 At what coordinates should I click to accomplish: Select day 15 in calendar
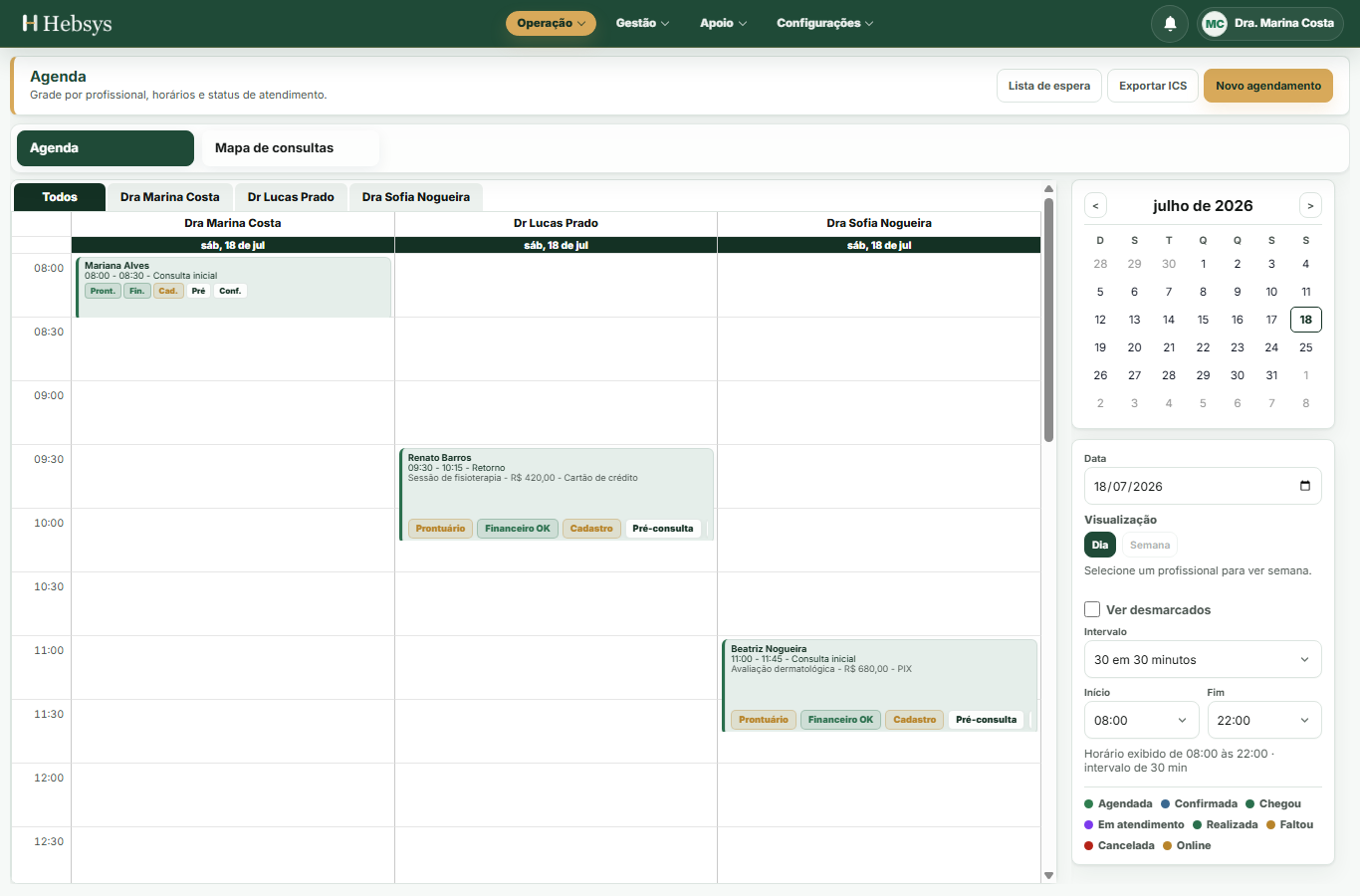tap(1203, 320)
